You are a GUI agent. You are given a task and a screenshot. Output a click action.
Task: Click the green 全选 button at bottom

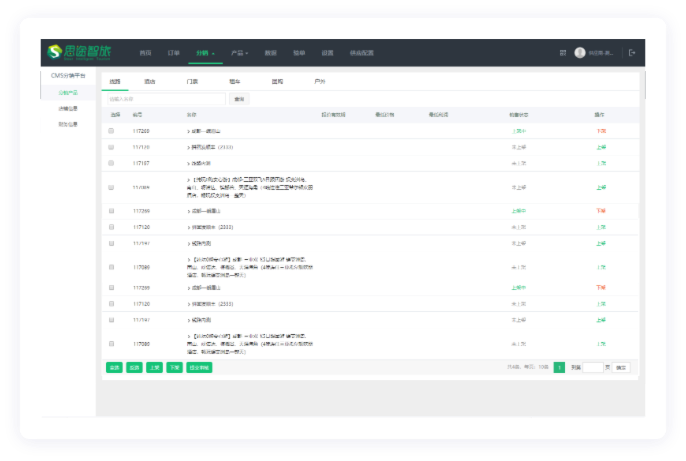coord(114,367)
